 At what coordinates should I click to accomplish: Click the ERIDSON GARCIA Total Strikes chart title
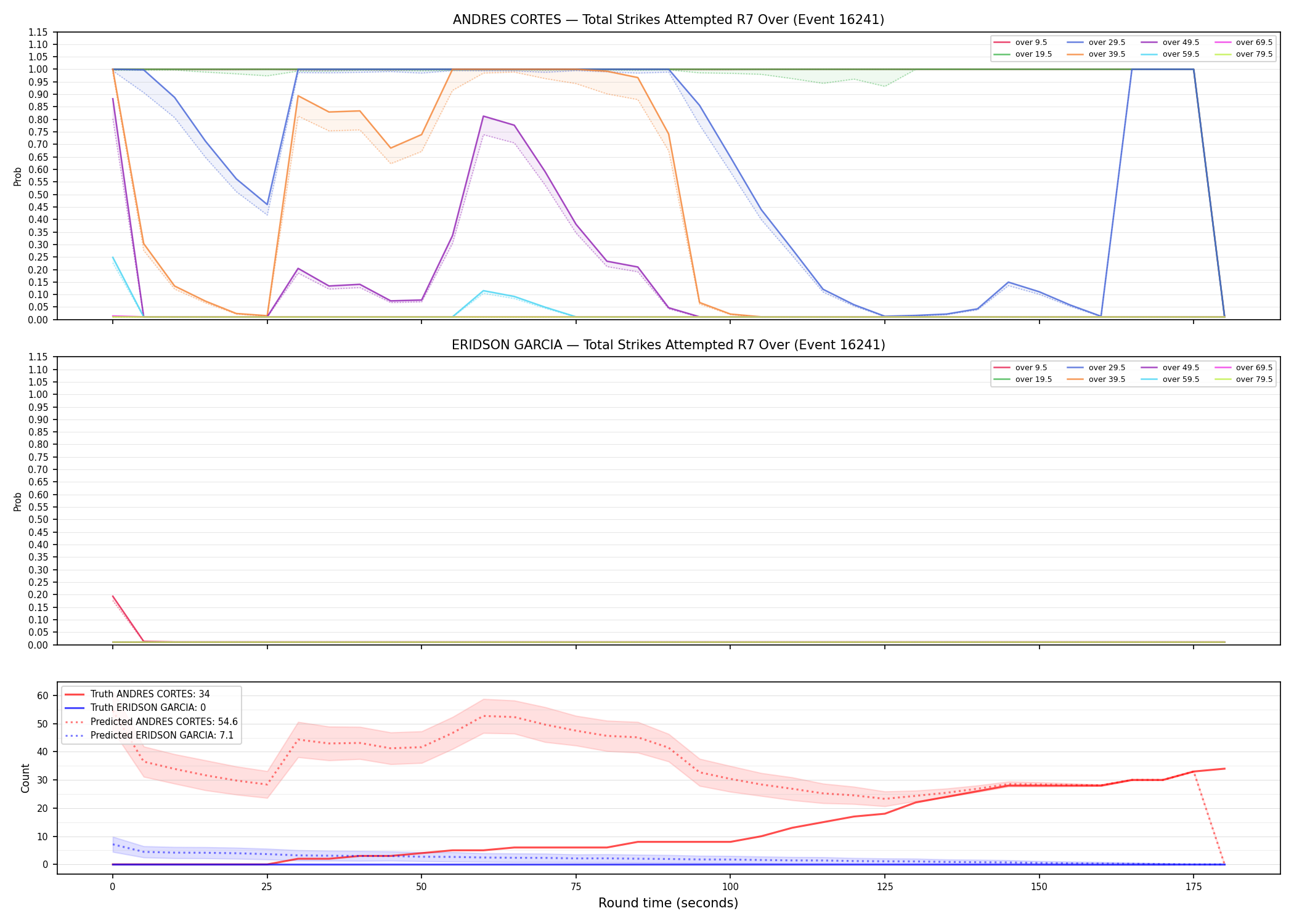point(668,345)
